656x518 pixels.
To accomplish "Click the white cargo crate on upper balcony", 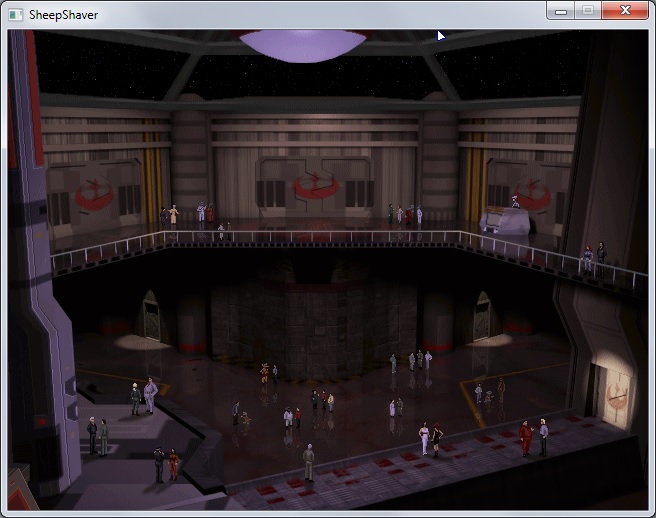I will pos(504,221).
